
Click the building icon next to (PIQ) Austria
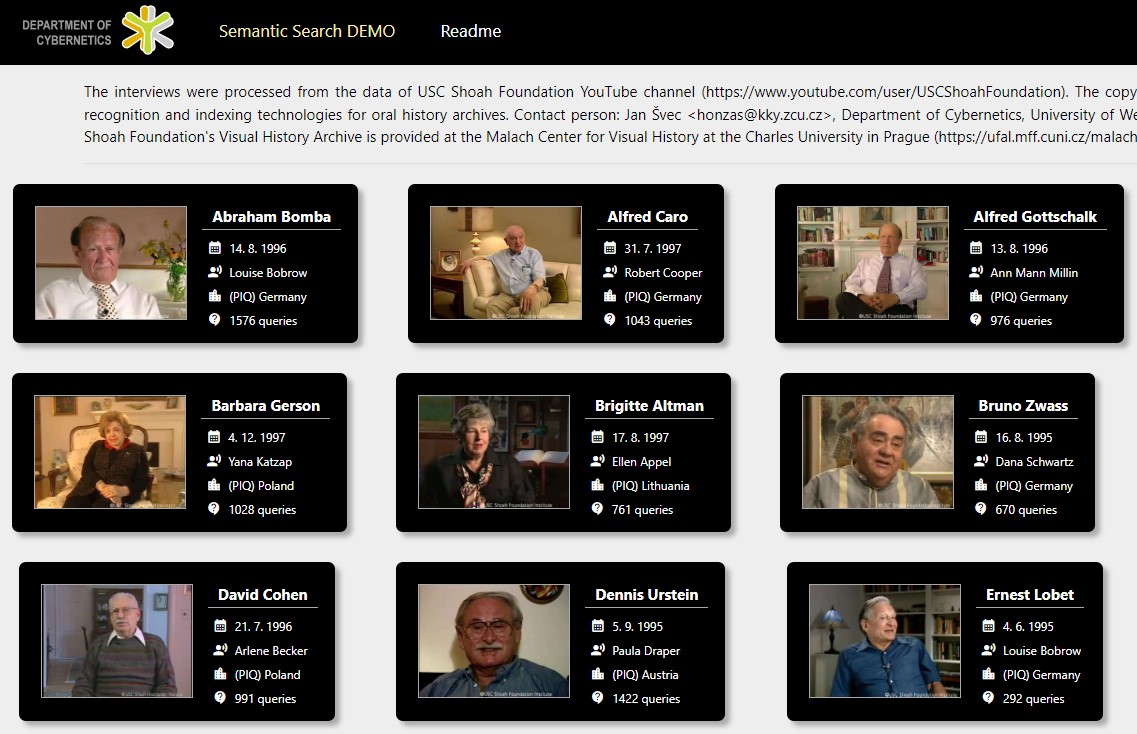(x=598, y=674)
